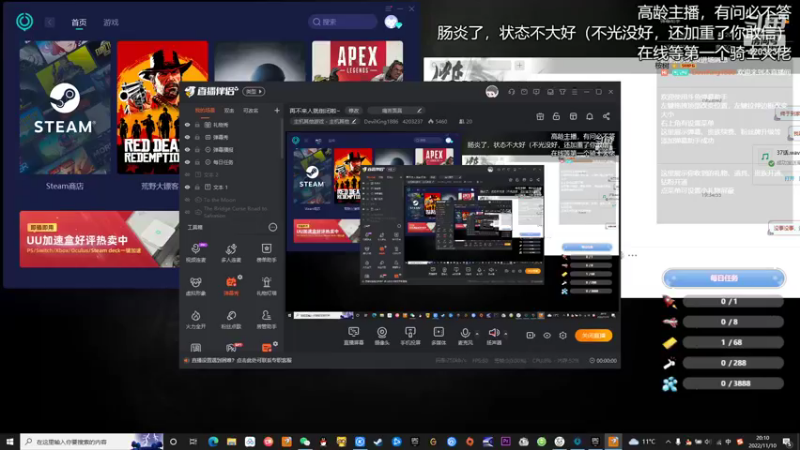
Task: Open the 多人连麦 multi-person link tool
Action: (x=231, y=253)
